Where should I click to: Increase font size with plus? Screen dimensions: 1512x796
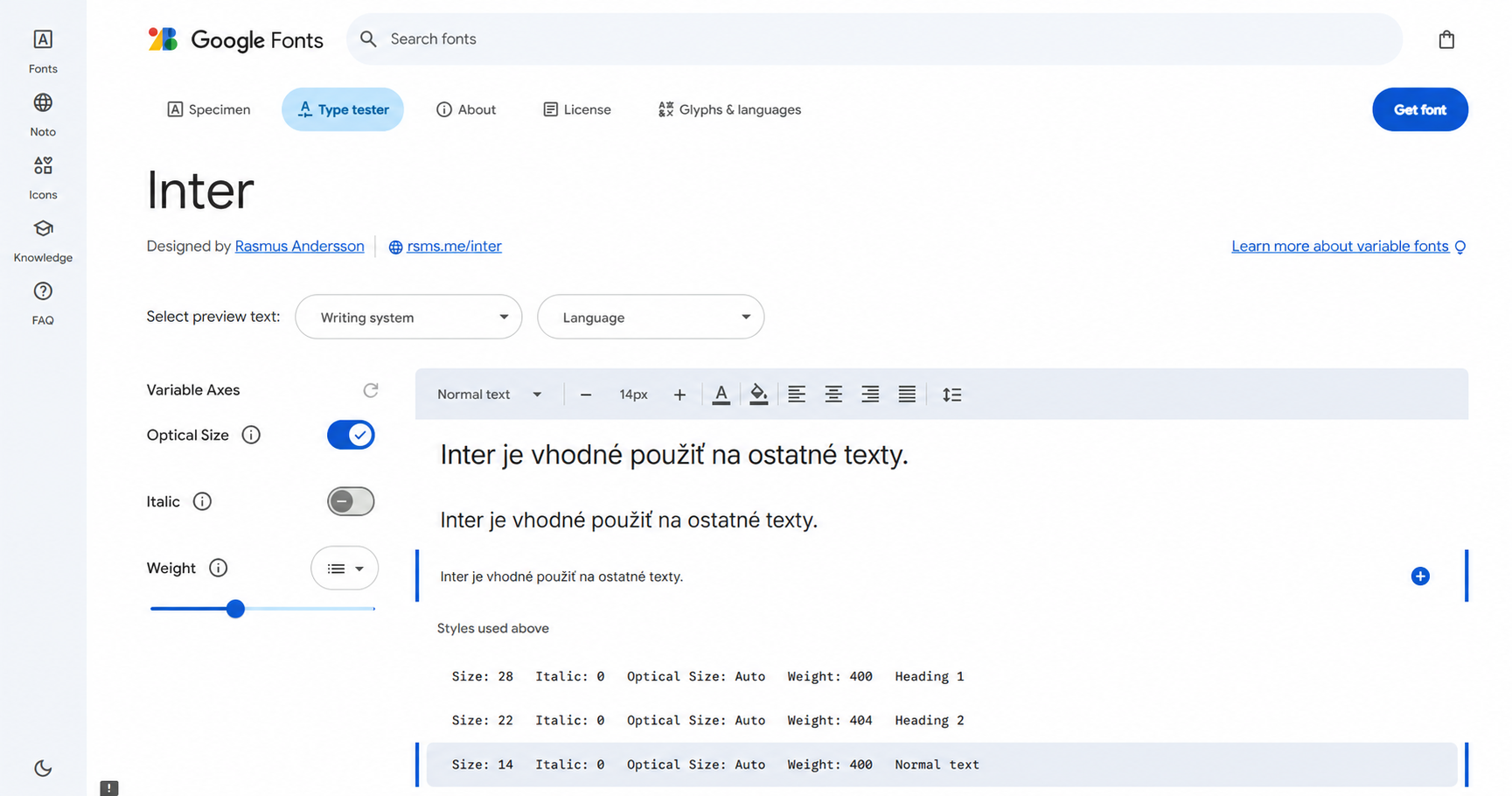point(679,395)
